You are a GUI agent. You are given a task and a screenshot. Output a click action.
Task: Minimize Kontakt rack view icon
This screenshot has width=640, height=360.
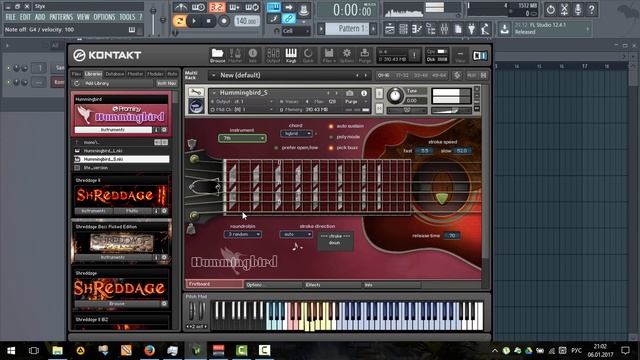[x=460, y=55]
